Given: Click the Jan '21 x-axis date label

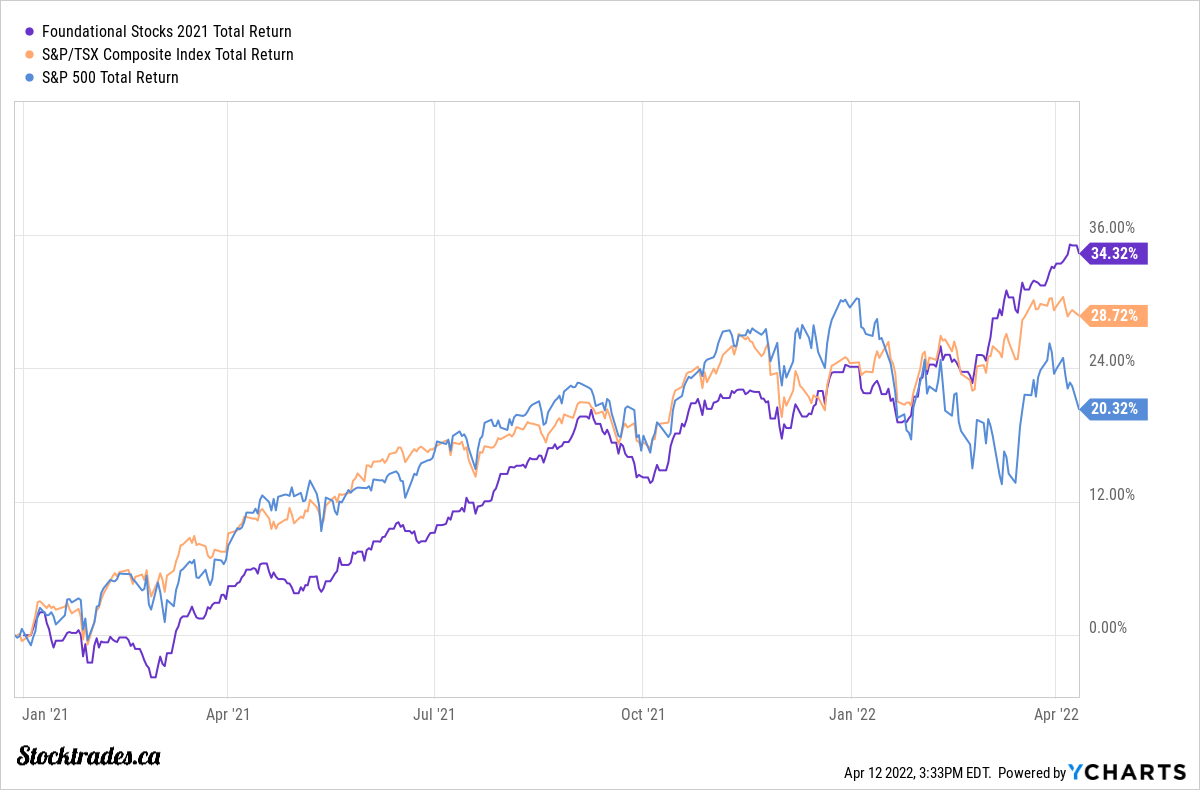Looking at the screenshot, I should point(45,715).
